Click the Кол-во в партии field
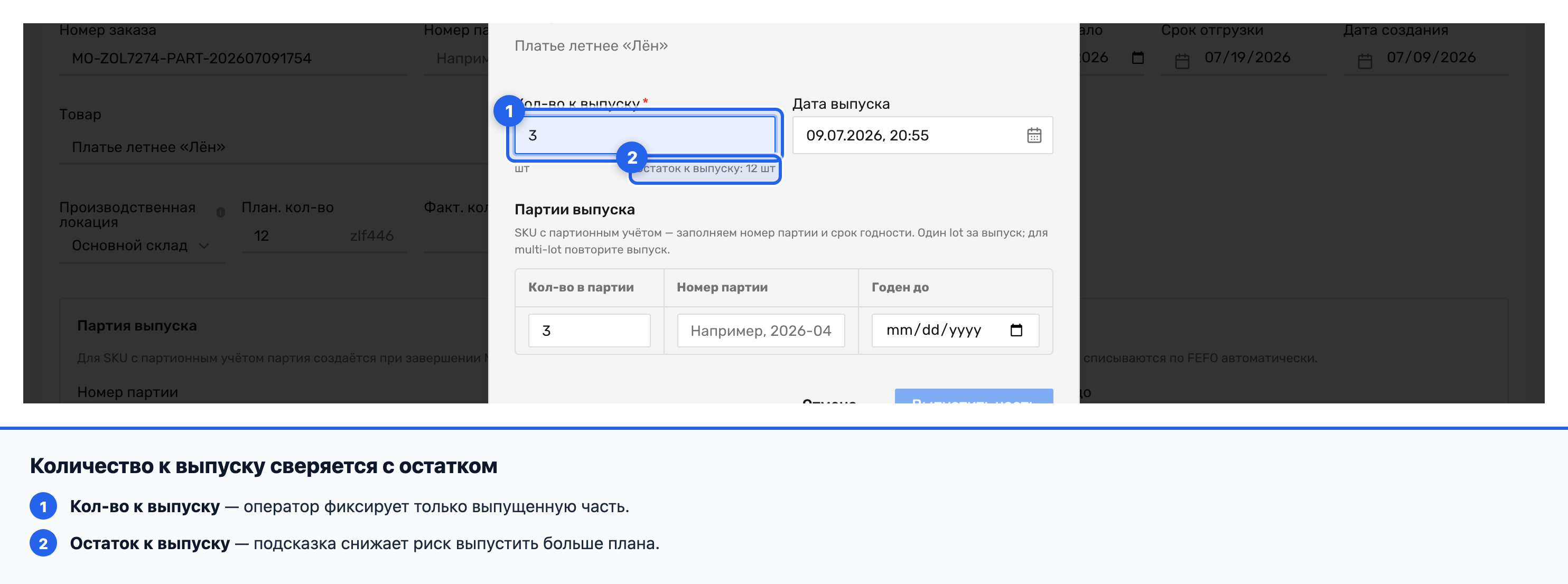 589,331
